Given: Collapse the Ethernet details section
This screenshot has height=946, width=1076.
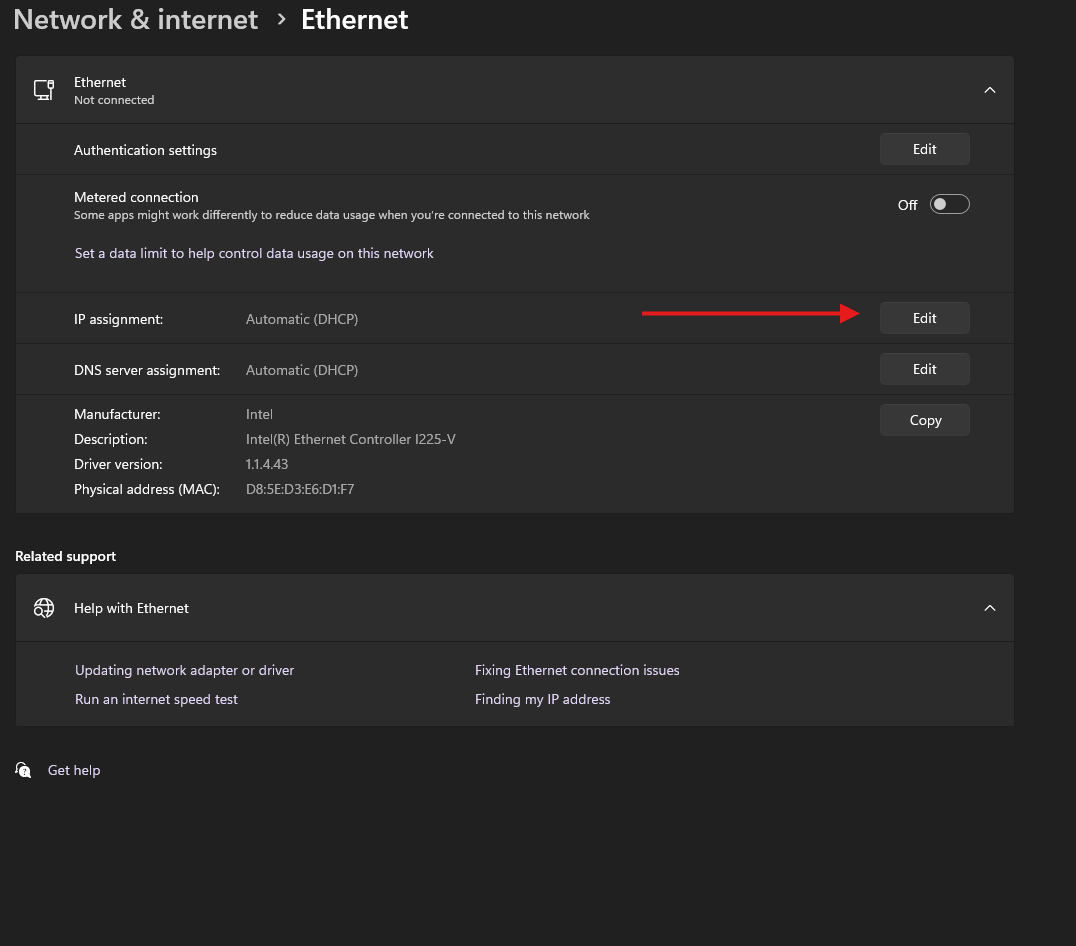Looking at the screenshot, I should tap(989, 89).
